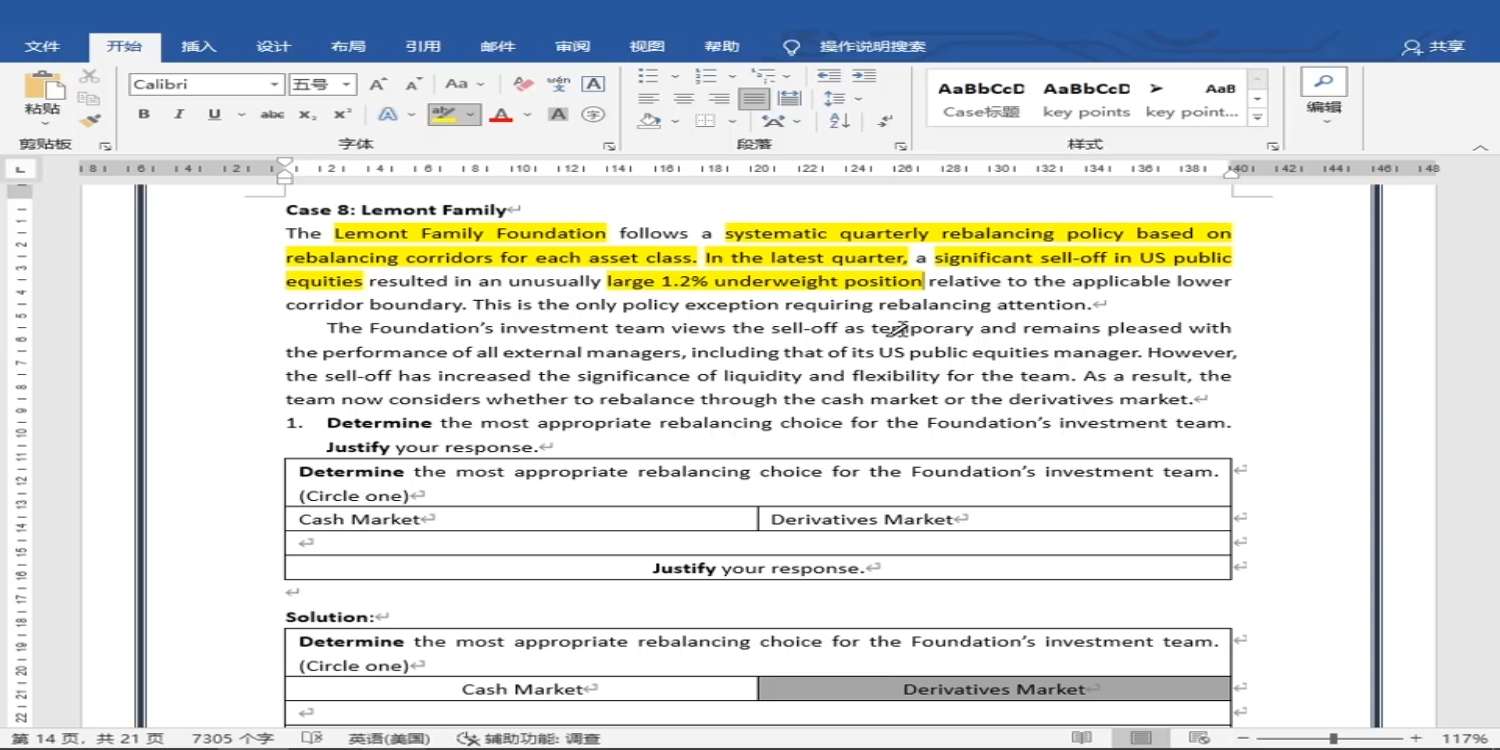The image size is (1500, 750).
Task: Open the font size dropdown showing 五号
Action: (x=346, y=85)
